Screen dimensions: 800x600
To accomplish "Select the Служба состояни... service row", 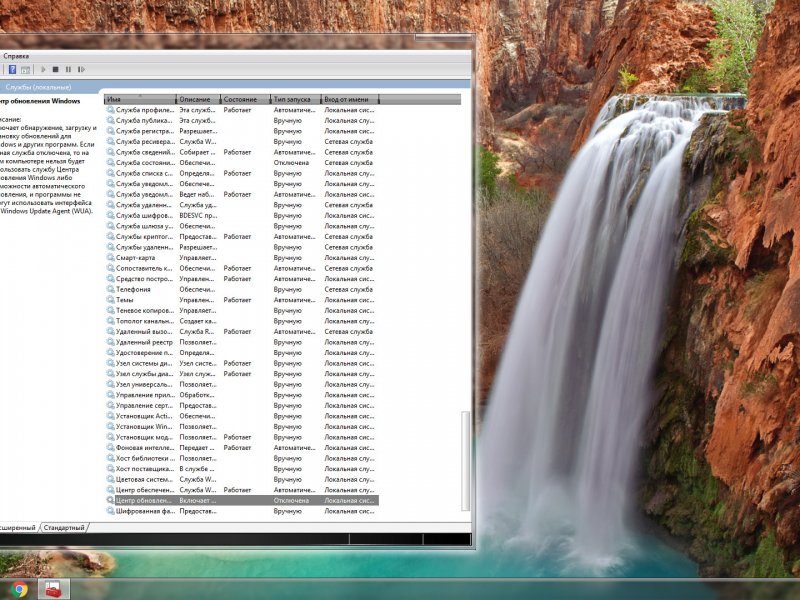I will [242, 163].
